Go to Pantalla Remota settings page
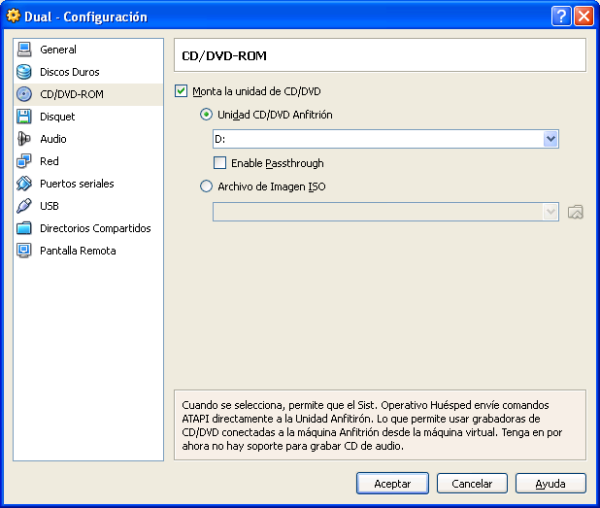The width and height of the screenshot is (600, 508). 77,251
